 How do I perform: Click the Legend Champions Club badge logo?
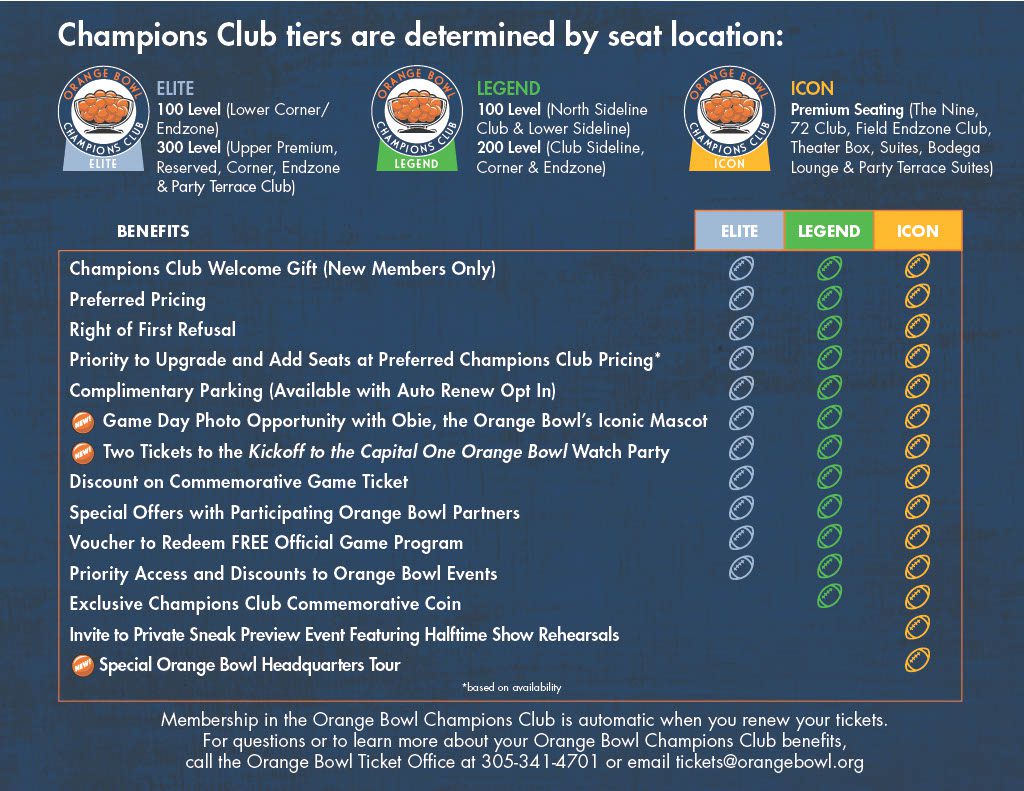pos(417,118)
